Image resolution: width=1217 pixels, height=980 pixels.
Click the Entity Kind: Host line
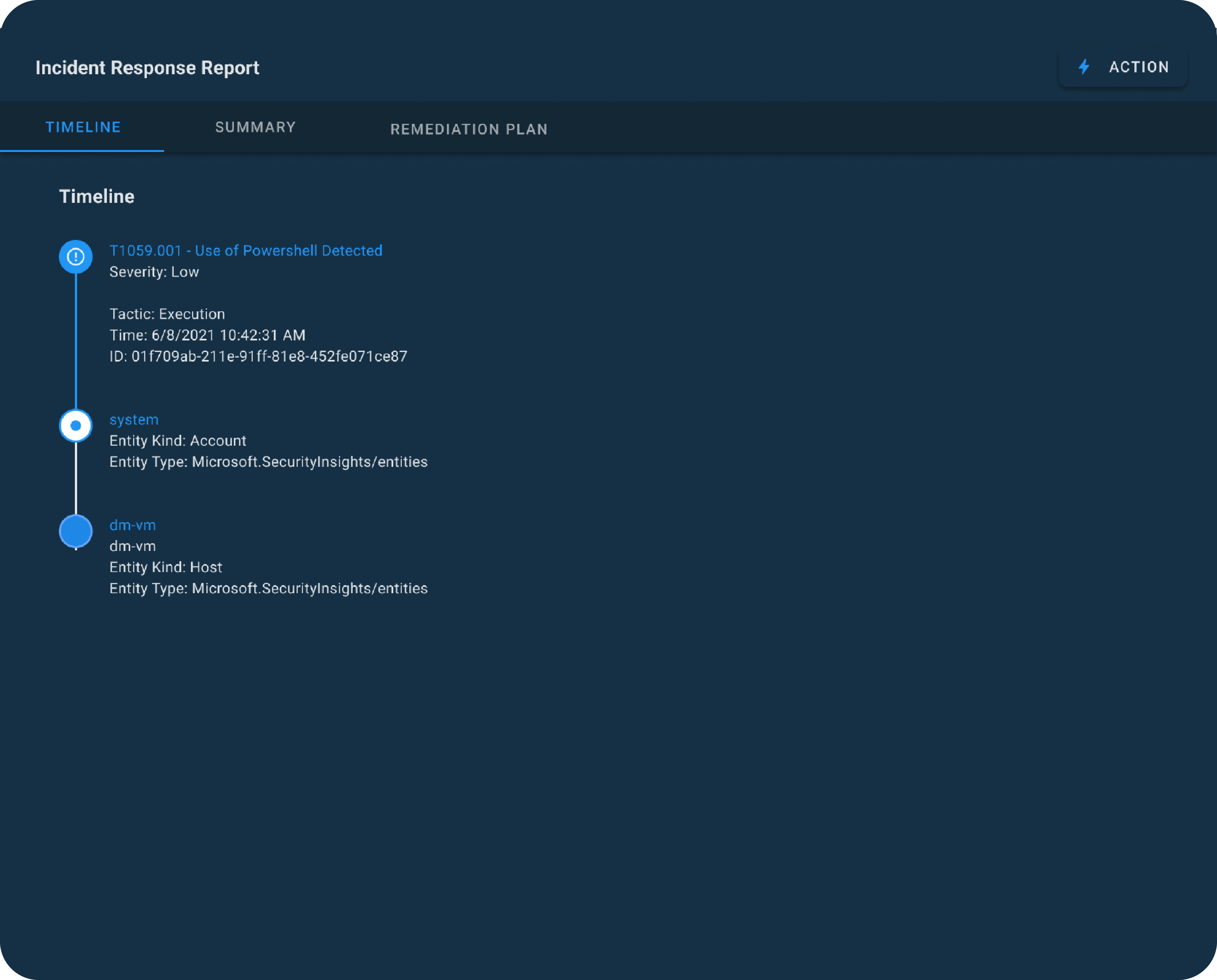(x=165, y=567)
